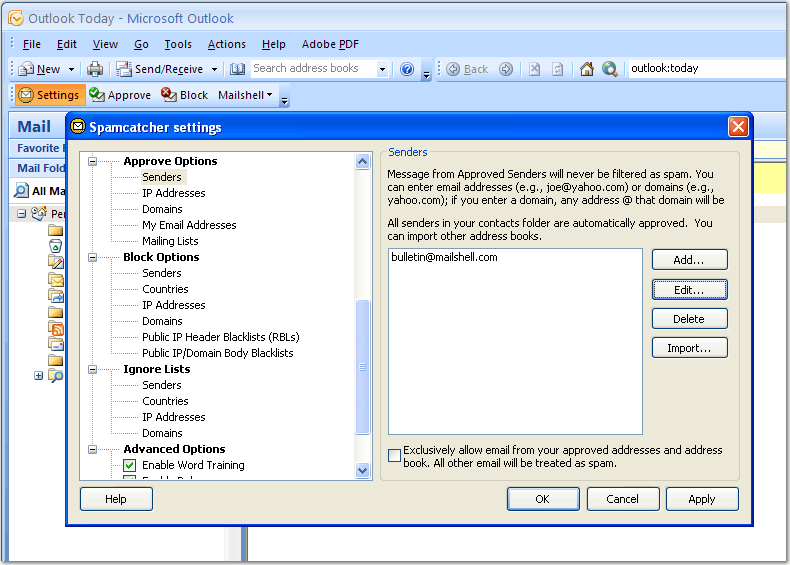Image resolution: width=790 pixels, height=565 pixels.
Task: Click the Home icon in the web toolbar
Action: point(587,69)
